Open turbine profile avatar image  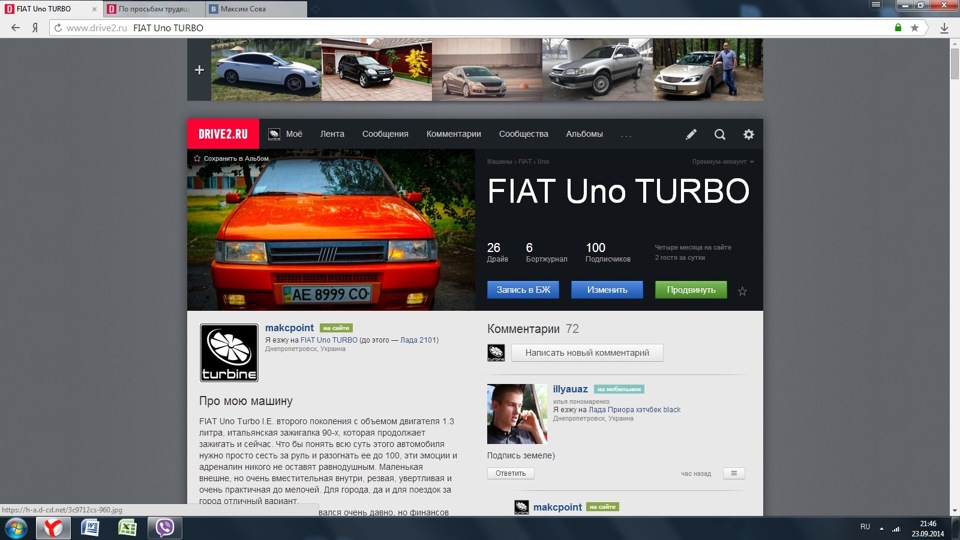pyautogui.click(x=229, y=353)
